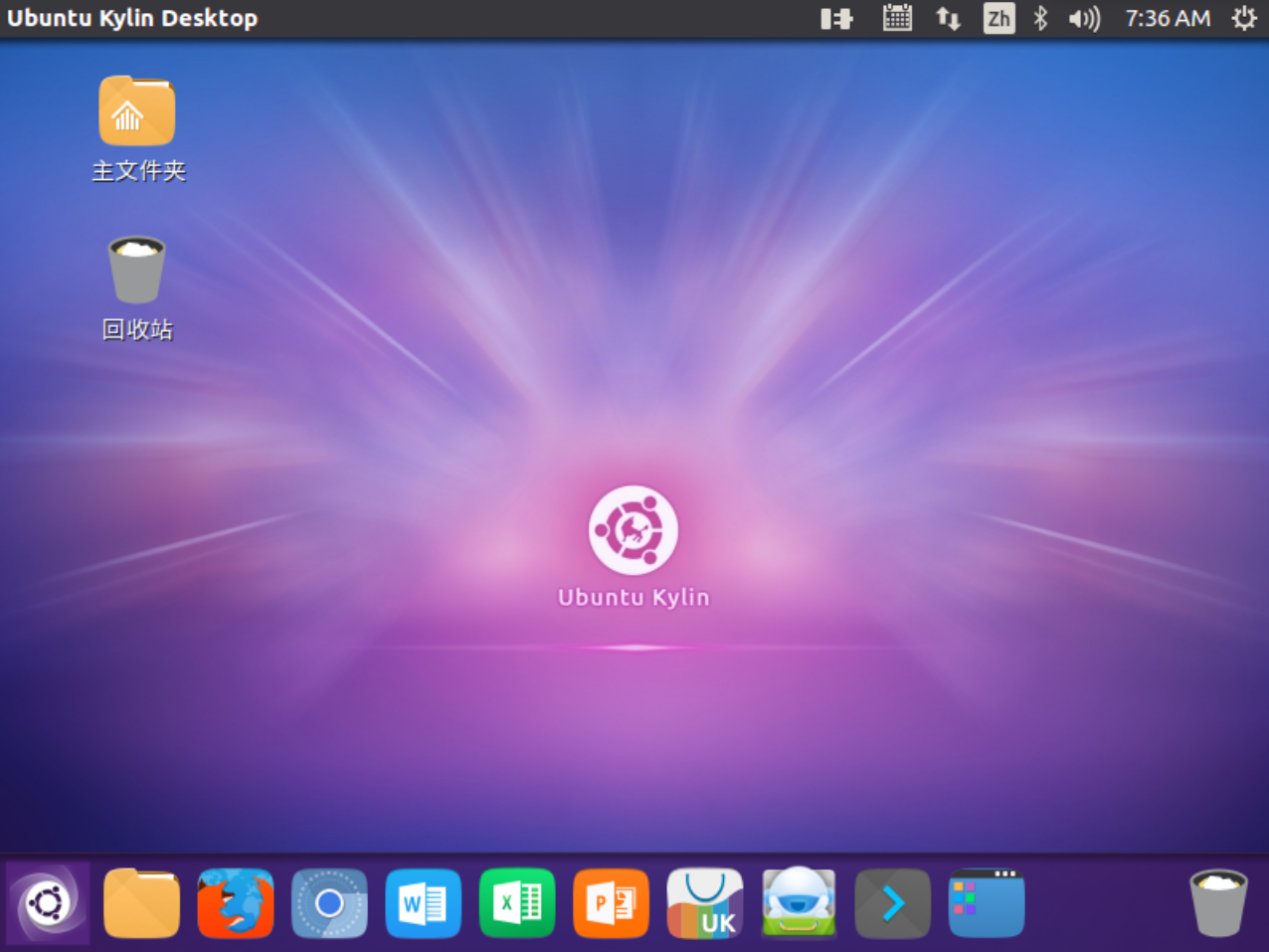1269x952 pixels.
Task: Open the terminal from the dock
Action: (x=891, y=903)
